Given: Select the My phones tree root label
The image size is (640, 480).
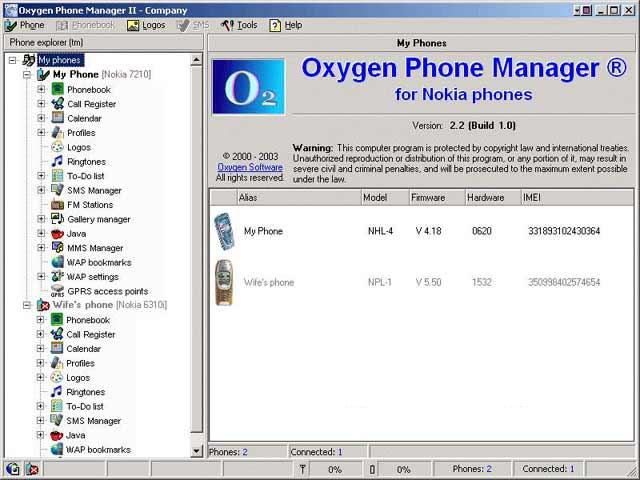Looking at the screenshot, I should point(60,60).
